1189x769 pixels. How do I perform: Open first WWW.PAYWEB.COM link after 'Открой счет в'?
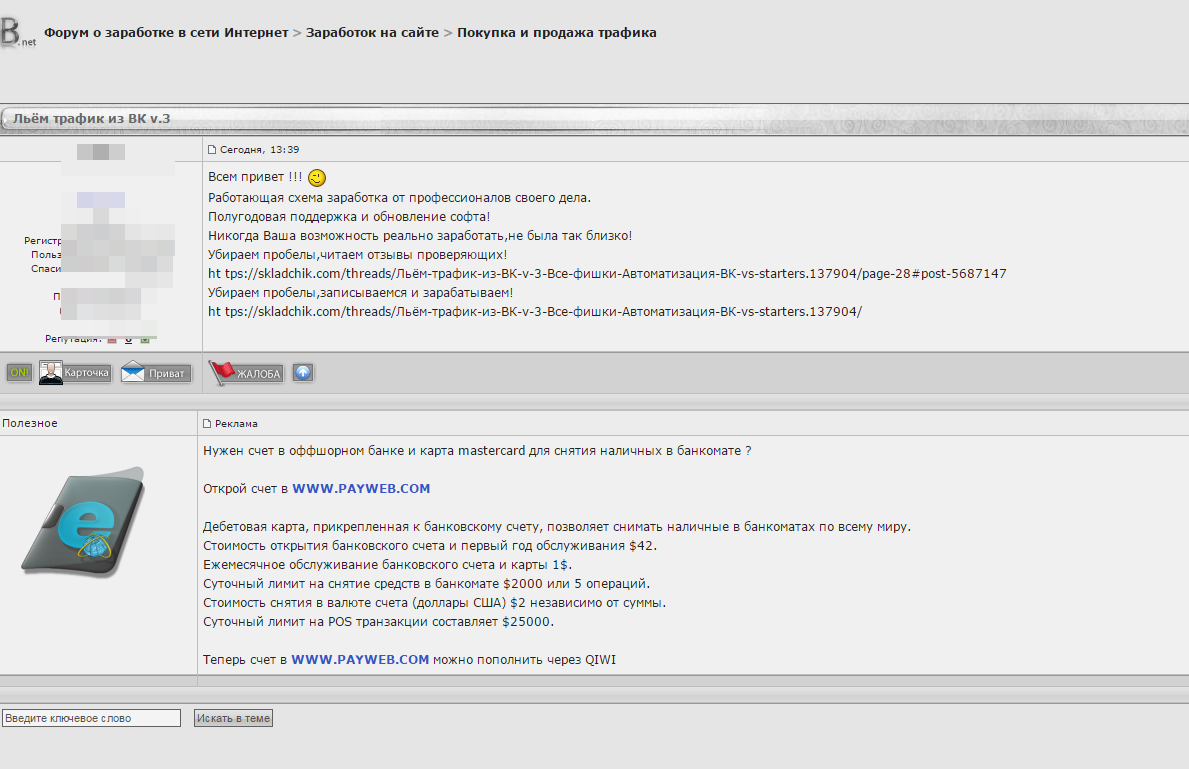[361, 488]
